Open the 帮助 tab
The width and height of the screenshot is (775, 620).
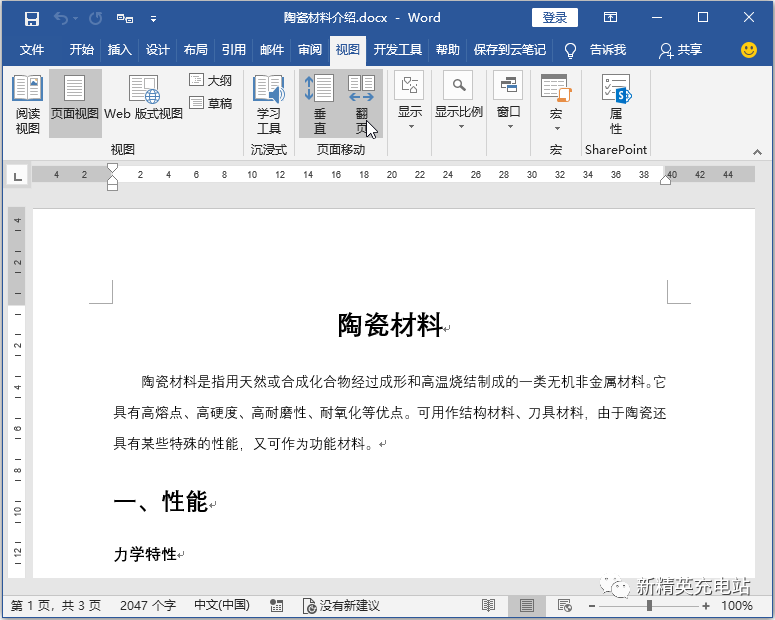pyautogui.click(x=447, y=49)
